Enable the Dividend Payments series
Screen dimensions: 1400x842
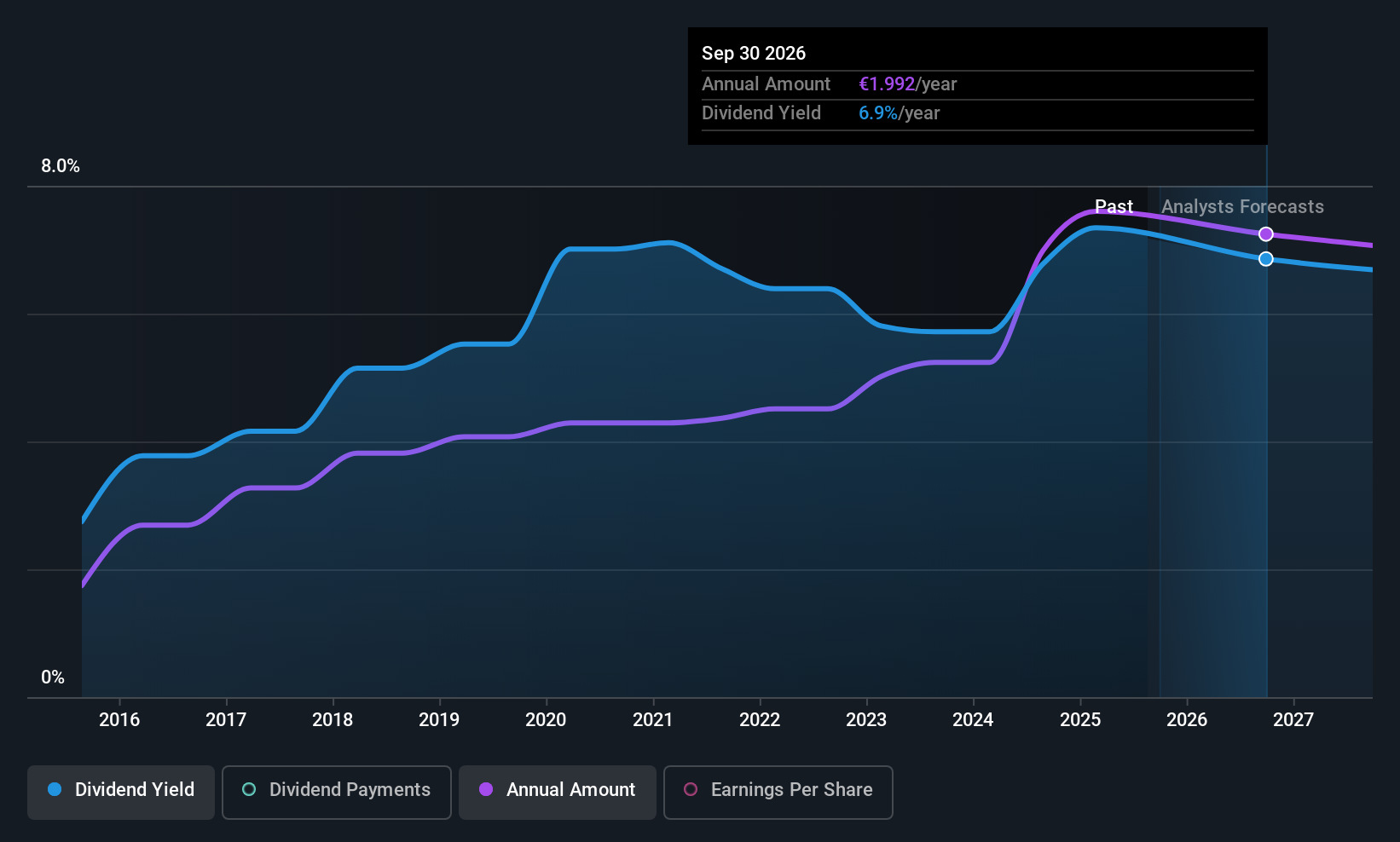click(x=337, y=792)
